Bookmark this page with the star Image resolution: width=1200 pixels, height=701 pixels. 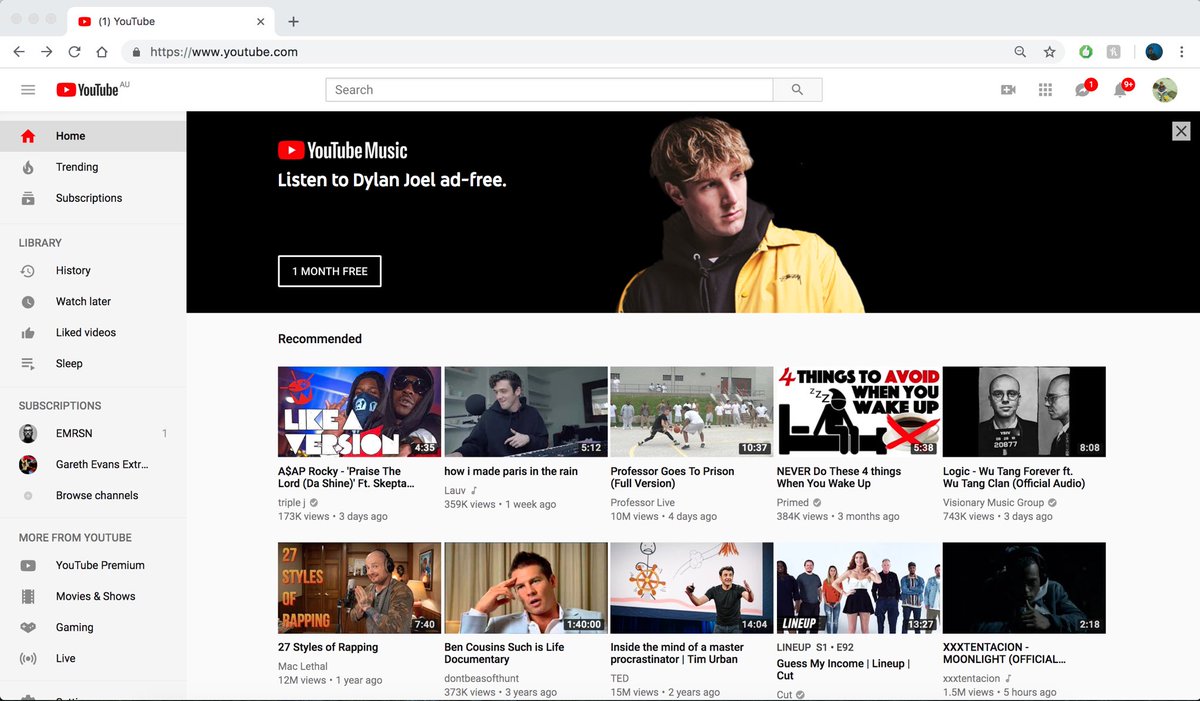(x=1049, y=52)
